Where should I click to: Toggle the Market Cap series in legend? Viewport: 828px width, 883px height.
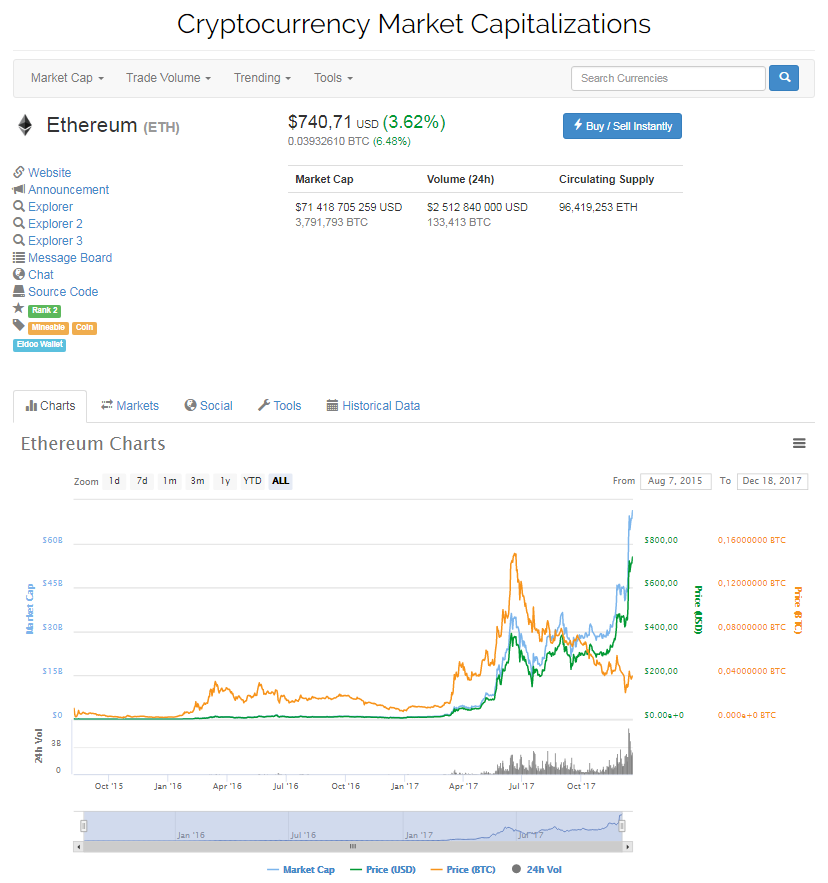pyautogui.click(x=301, y=869)
